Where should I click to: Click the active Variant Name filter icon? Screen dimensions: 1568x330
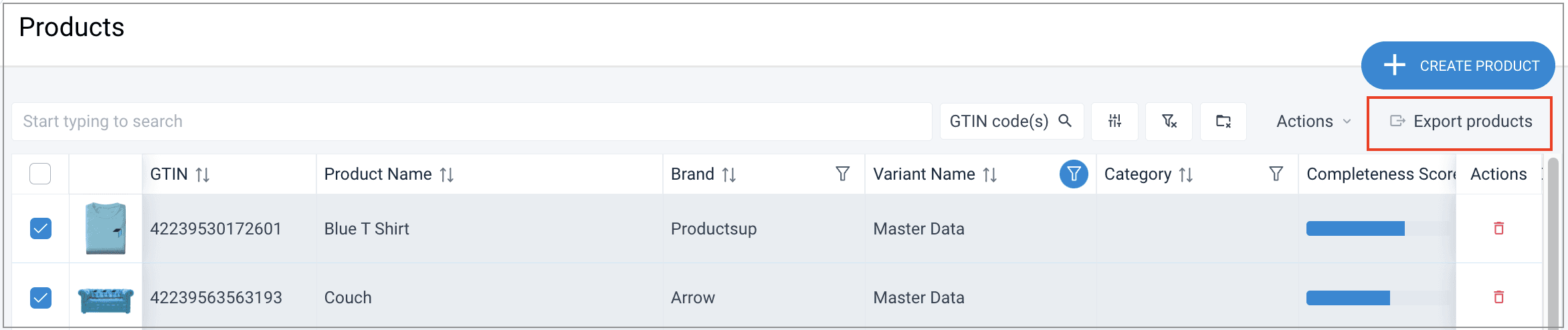[1074, 174]
